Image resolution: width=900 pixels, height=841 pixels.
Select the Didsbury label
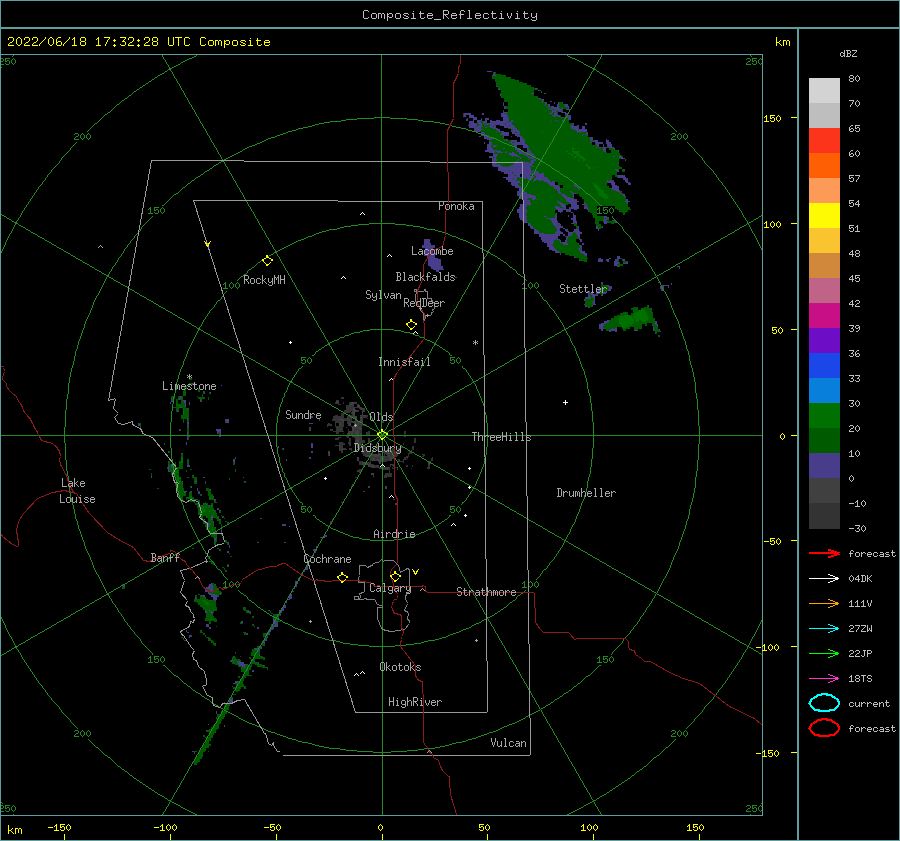[377, 448]
